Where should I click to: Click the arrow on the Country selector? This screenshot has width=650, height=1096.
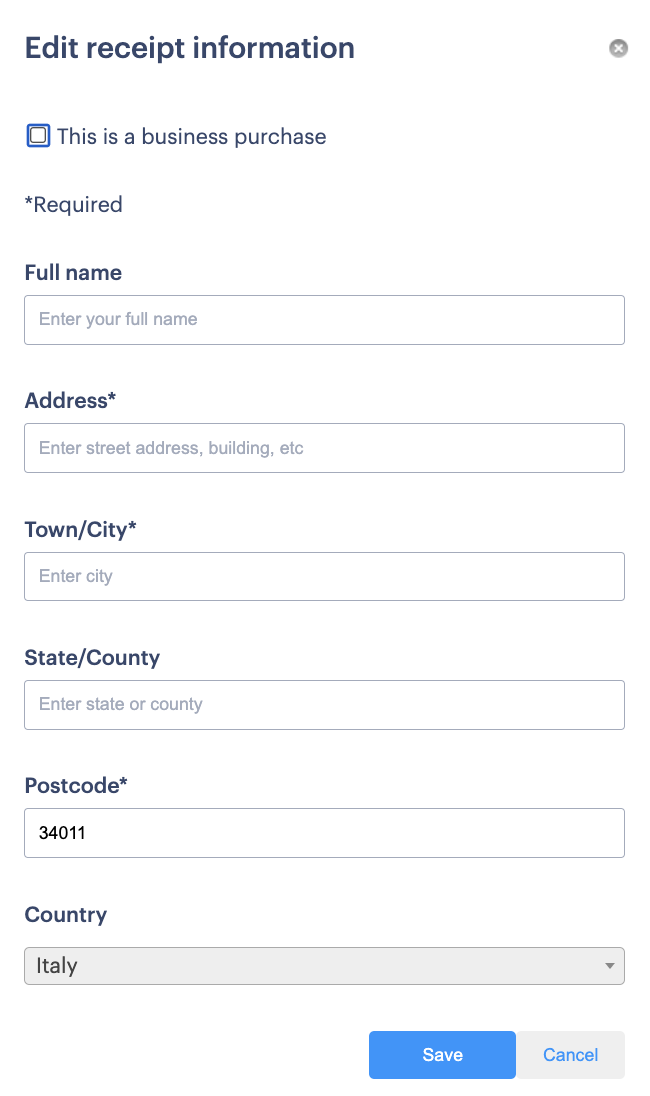[609, 966]
